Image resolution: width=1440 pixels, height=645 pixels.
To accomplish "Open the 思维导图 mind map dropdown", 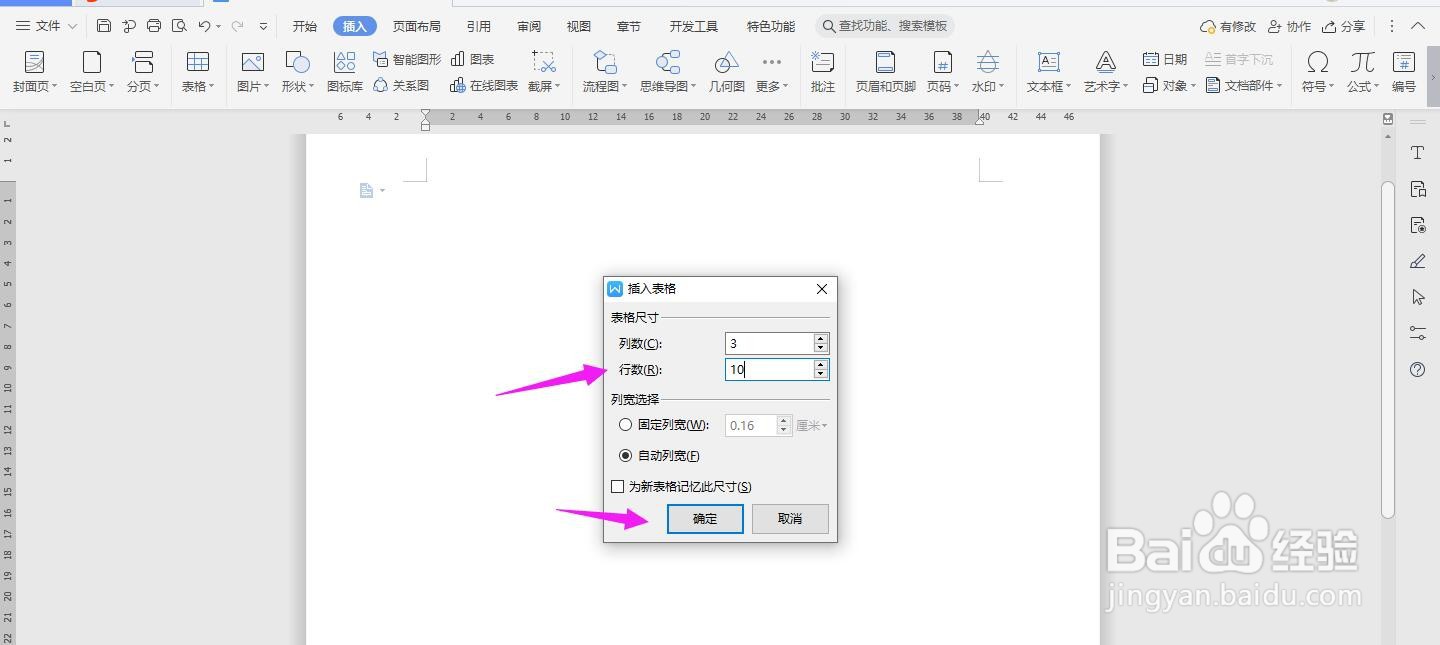I will click(668, 72).
